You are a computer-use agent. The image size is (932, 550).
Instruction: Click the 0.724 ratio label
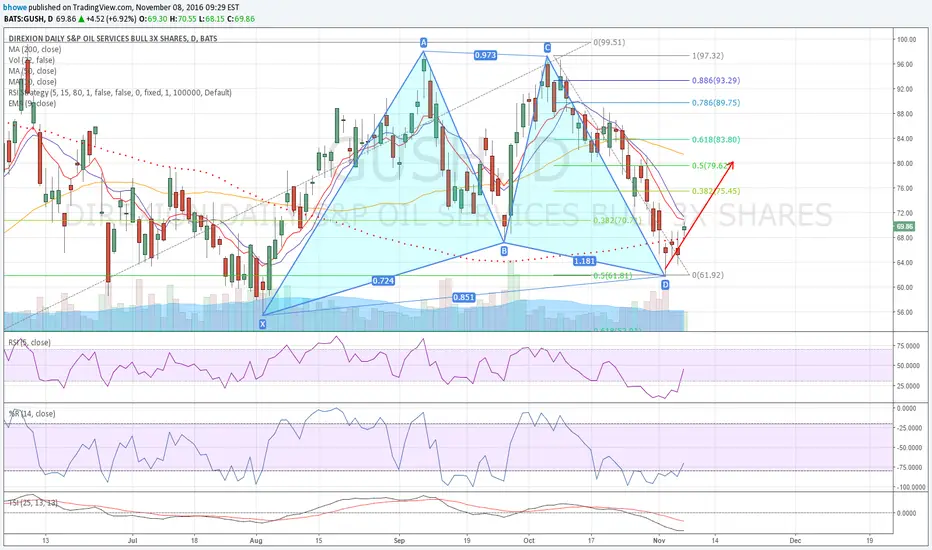pos(383,281)
